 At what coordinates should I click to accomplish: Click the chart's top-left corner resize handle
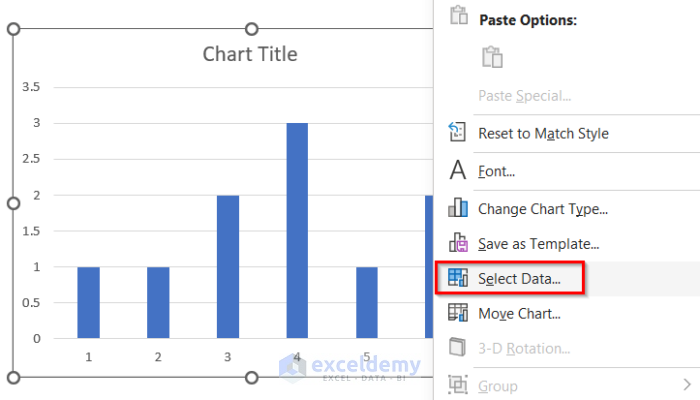14,29
